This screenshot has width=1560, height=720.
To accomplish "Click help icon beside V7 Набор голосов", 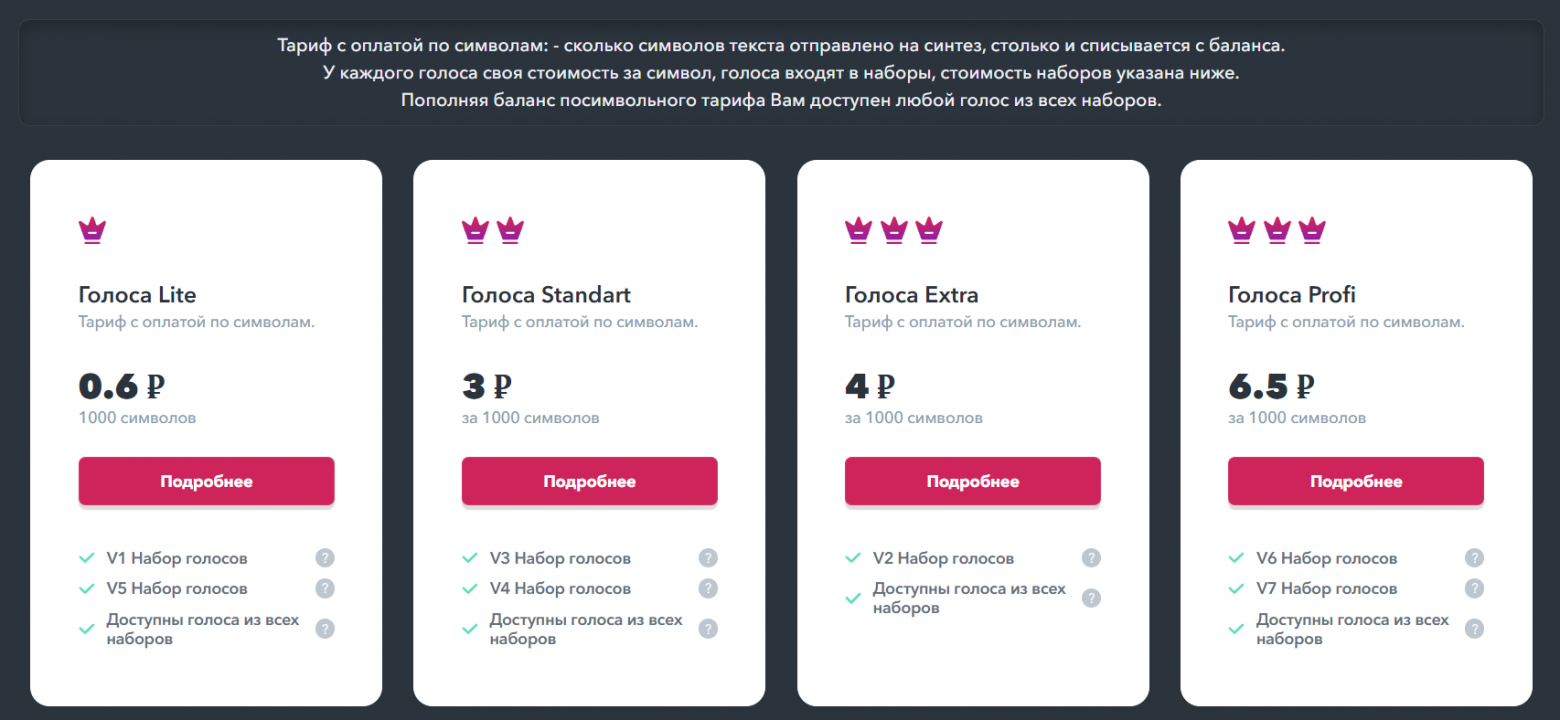I will (x=1474, y=588).
